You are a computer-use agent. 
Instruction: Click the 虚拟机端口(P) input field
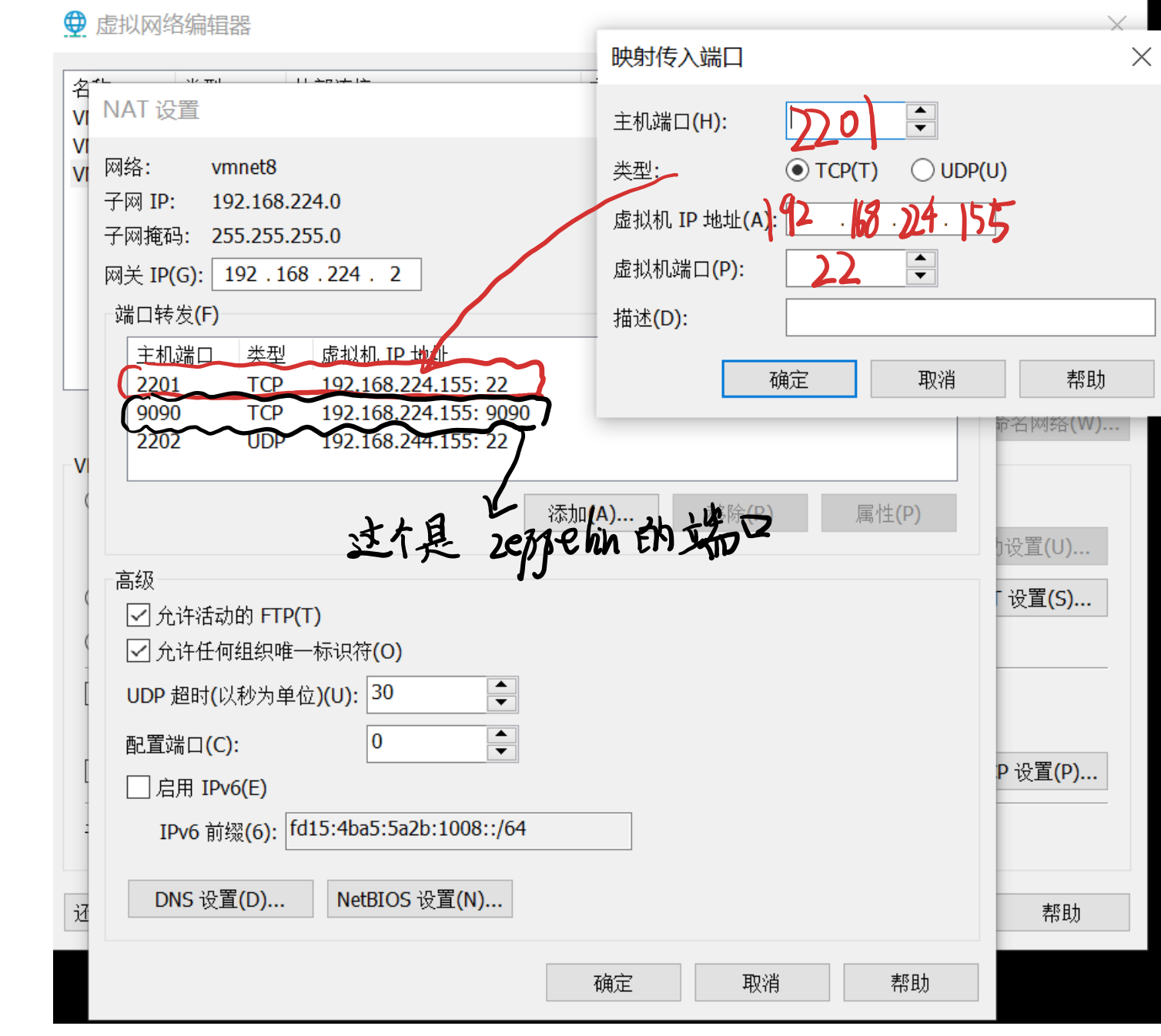845,269
